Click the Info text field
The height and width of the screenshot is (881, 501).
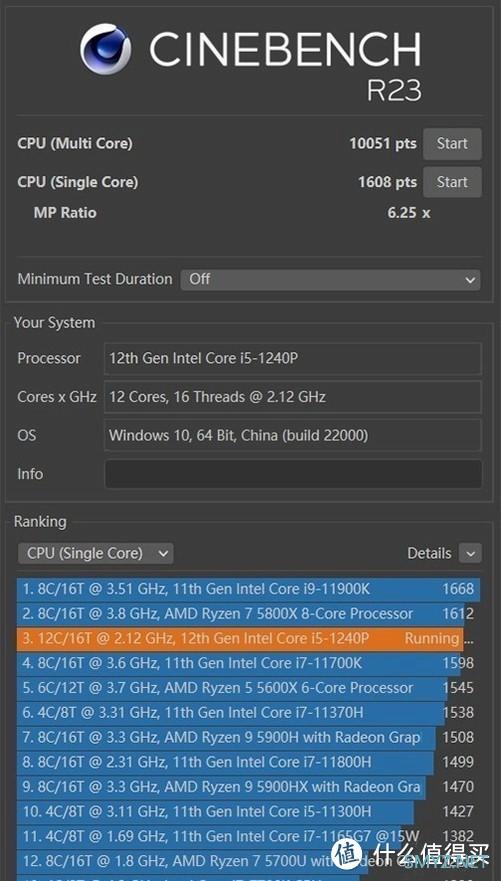pyautogui.click(x=293, y=474)
